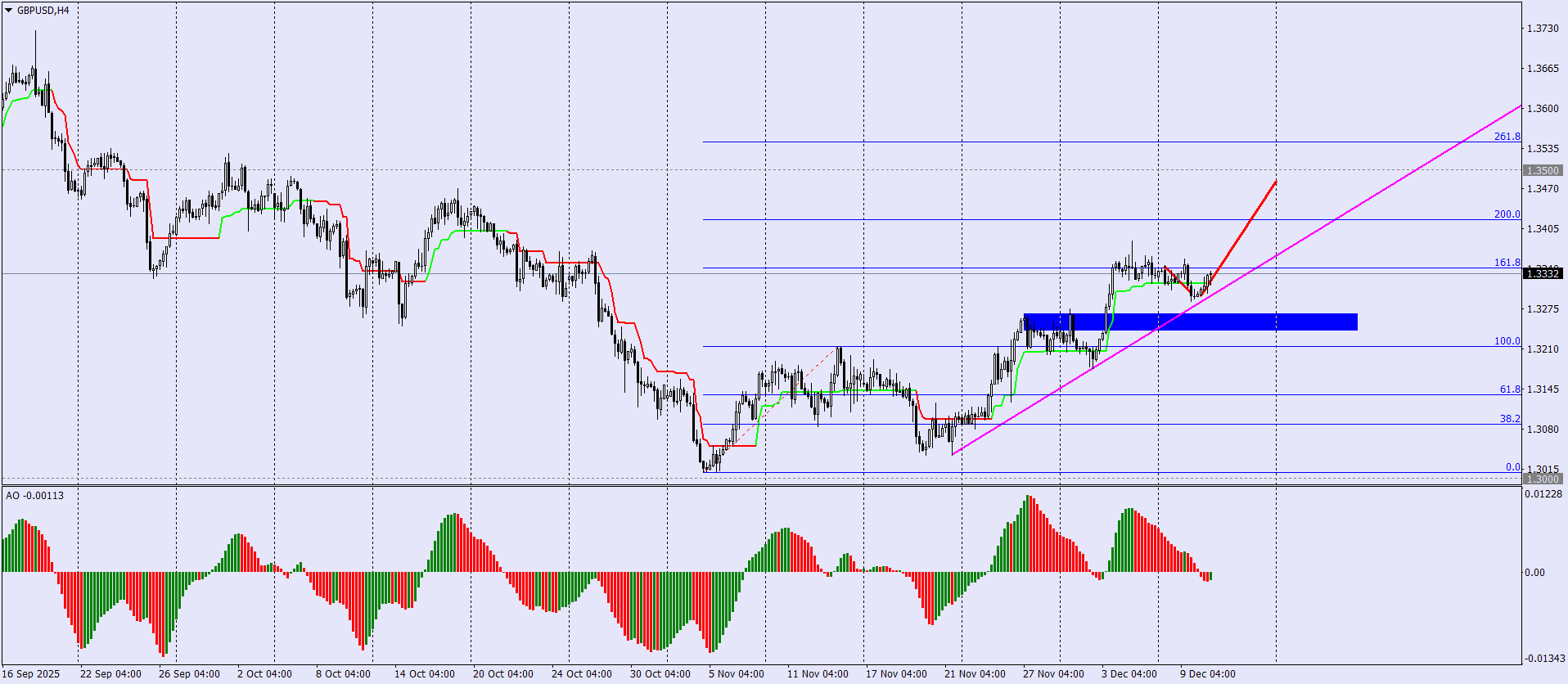The image size is (1568, 684).
Task: Click the 1.3145 price on the scale
Action: tap(1543, 389)
